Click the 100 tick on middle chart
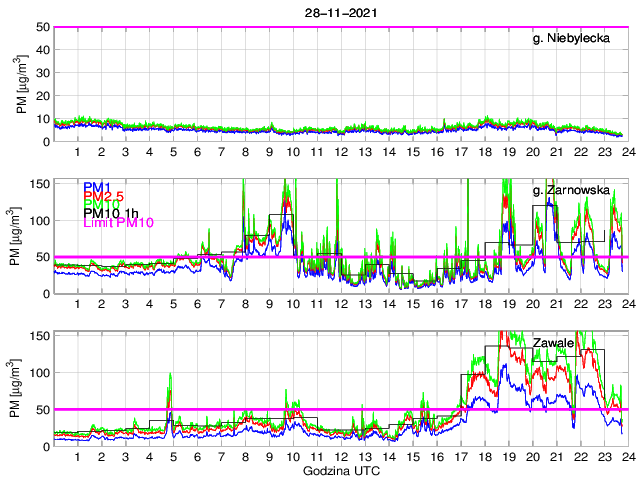The image size is (640, 480). 40,221
